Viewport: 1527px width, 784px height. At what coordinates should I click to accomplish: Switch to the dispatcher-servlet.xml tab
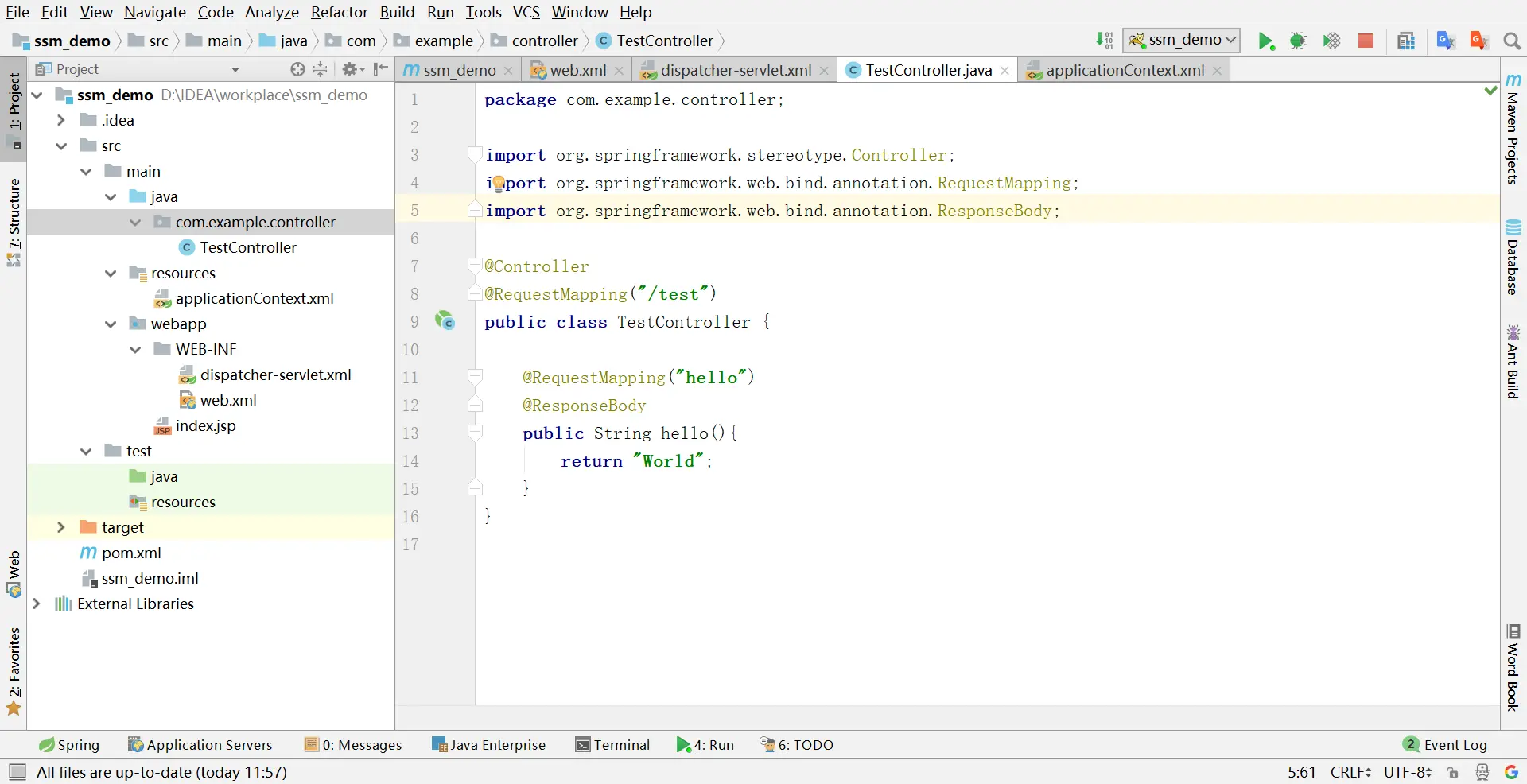(735, 70)
